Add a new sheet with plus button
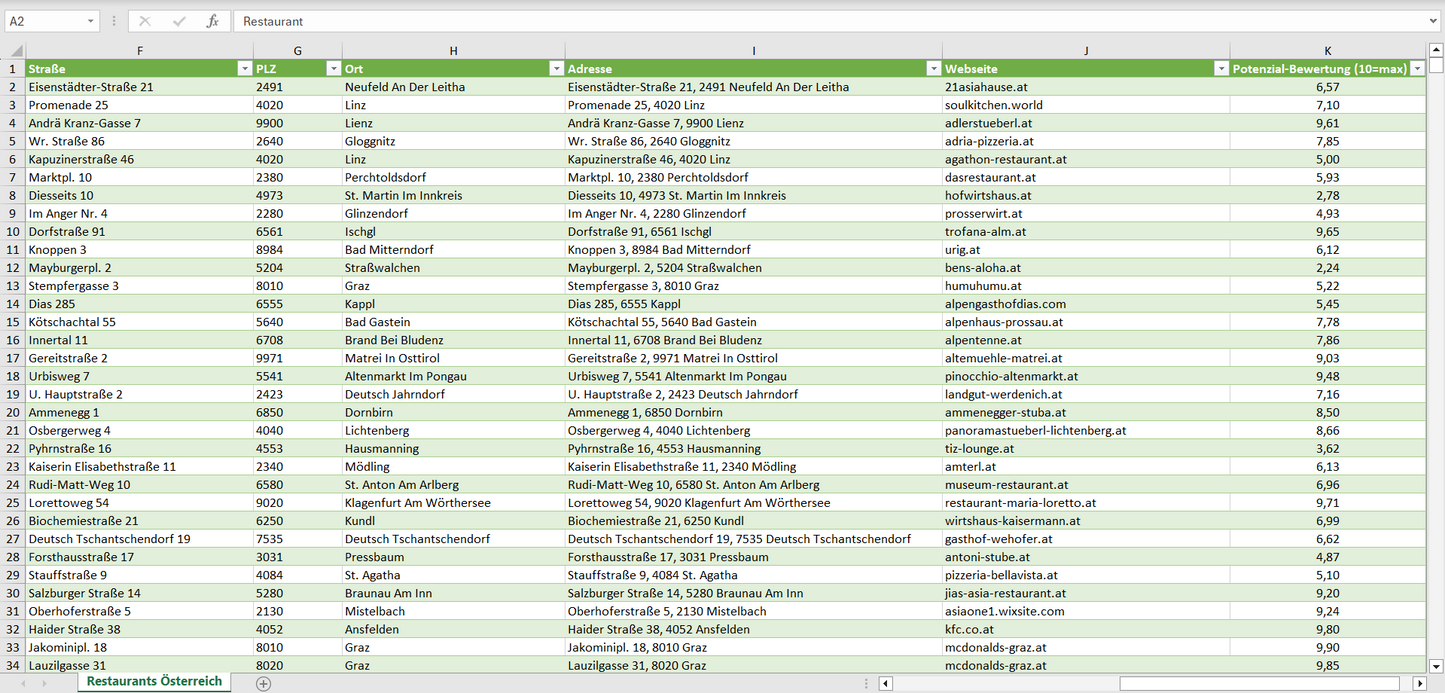Image resolution: width=1445 pixels, height=693 pixels. 263,683
